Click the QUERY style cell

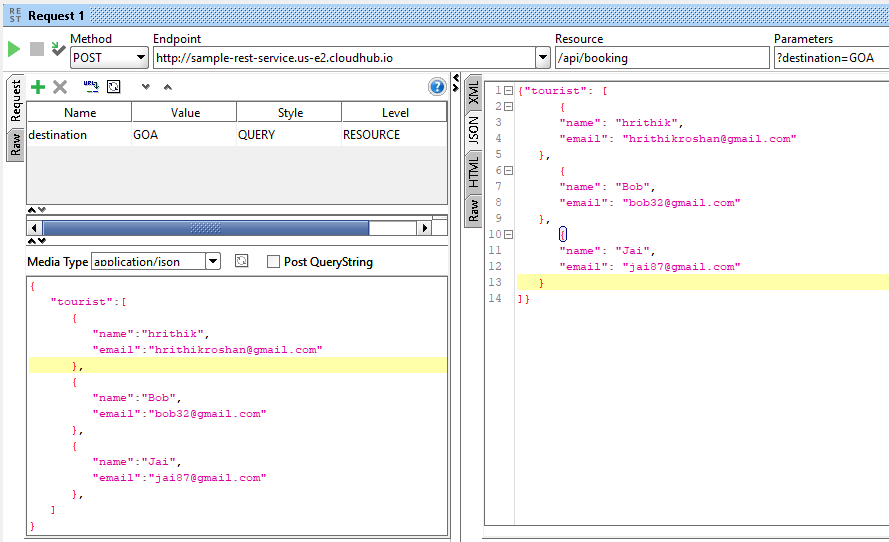(289, 135)
